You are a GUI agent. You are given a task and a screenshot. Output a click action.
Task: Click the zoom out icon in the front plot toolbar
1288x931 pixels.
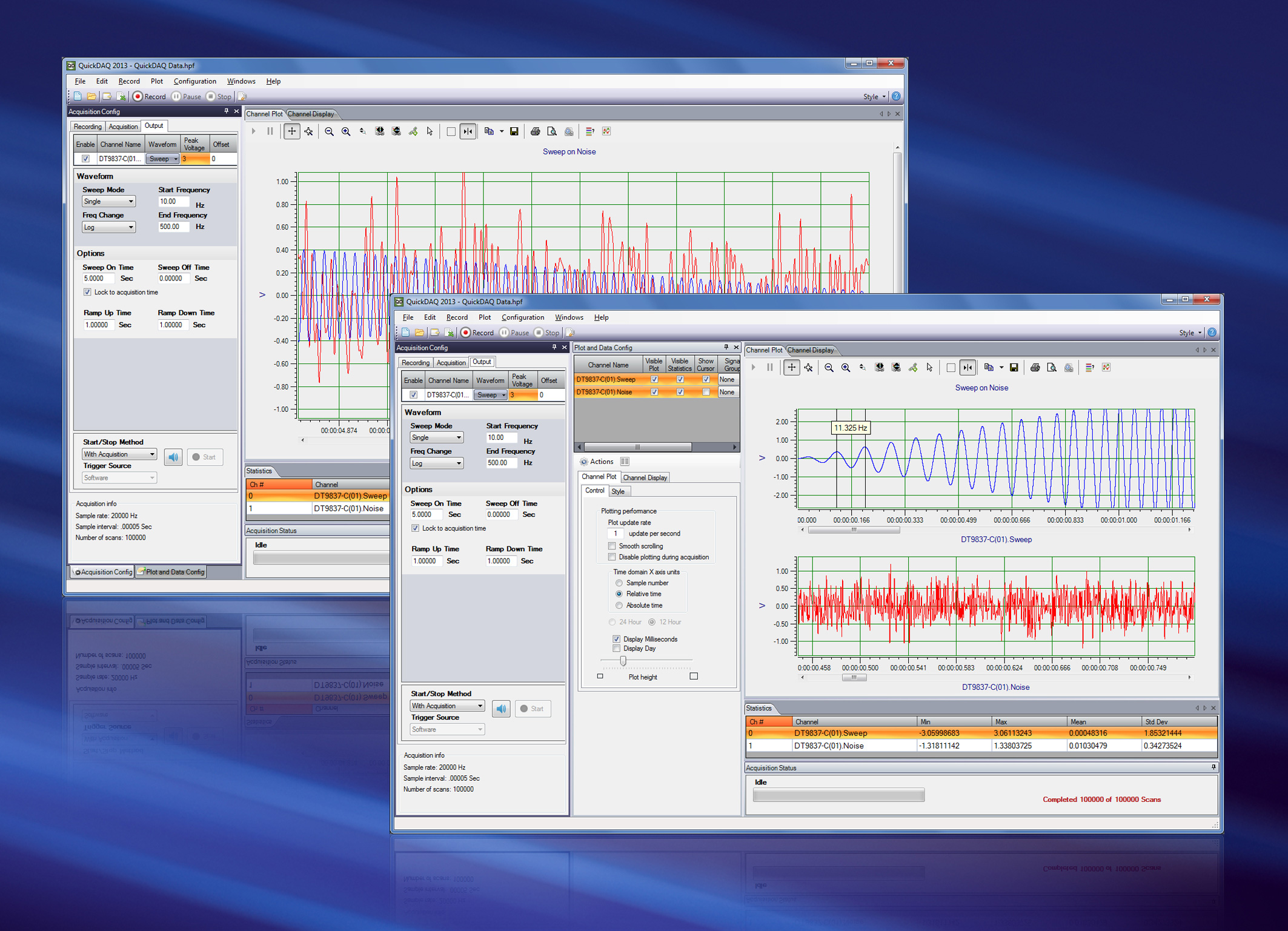[829, 368]
